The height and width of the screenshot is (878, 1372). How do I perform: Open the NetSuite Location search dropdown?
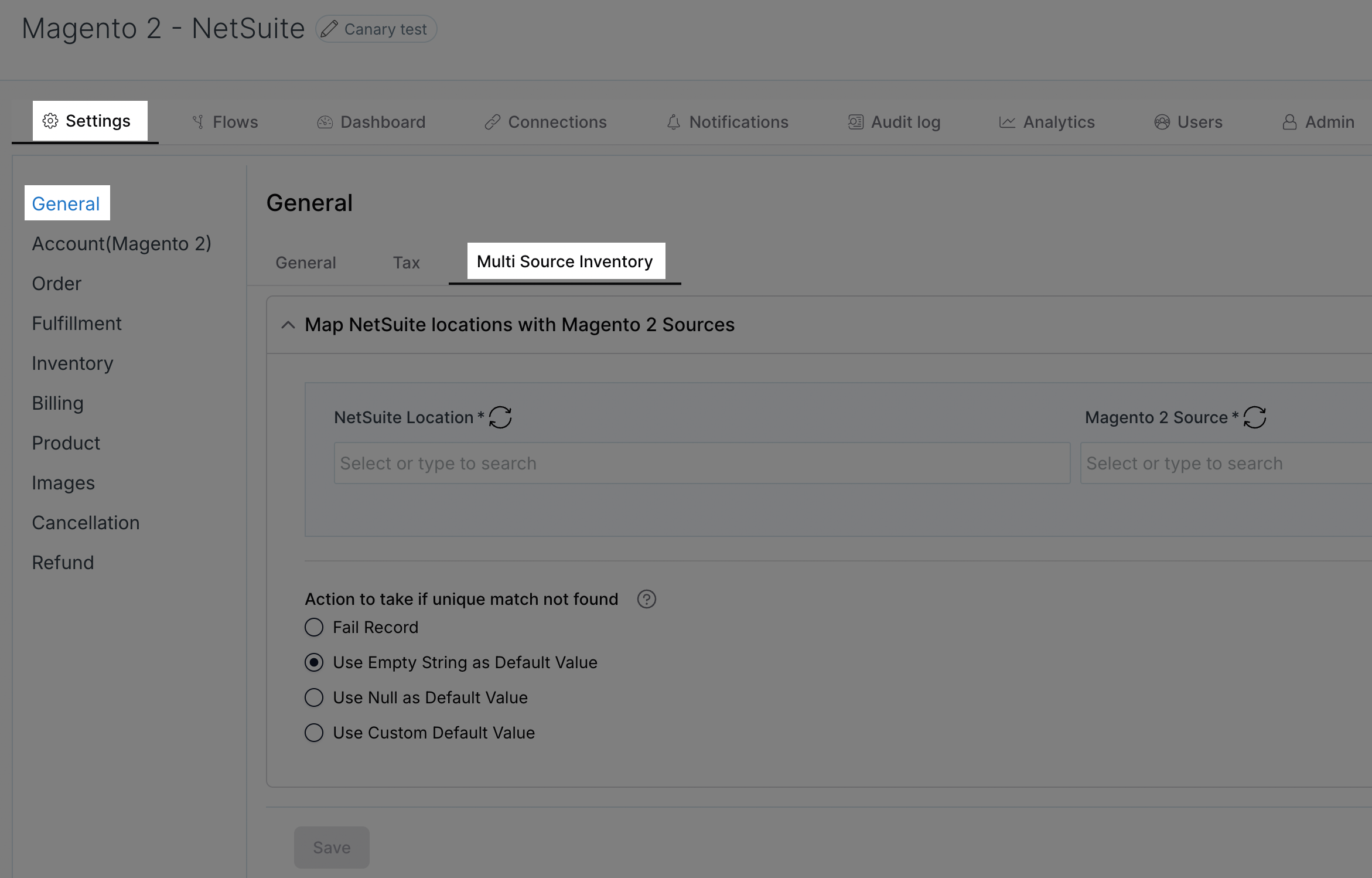(x=702, y=463)
